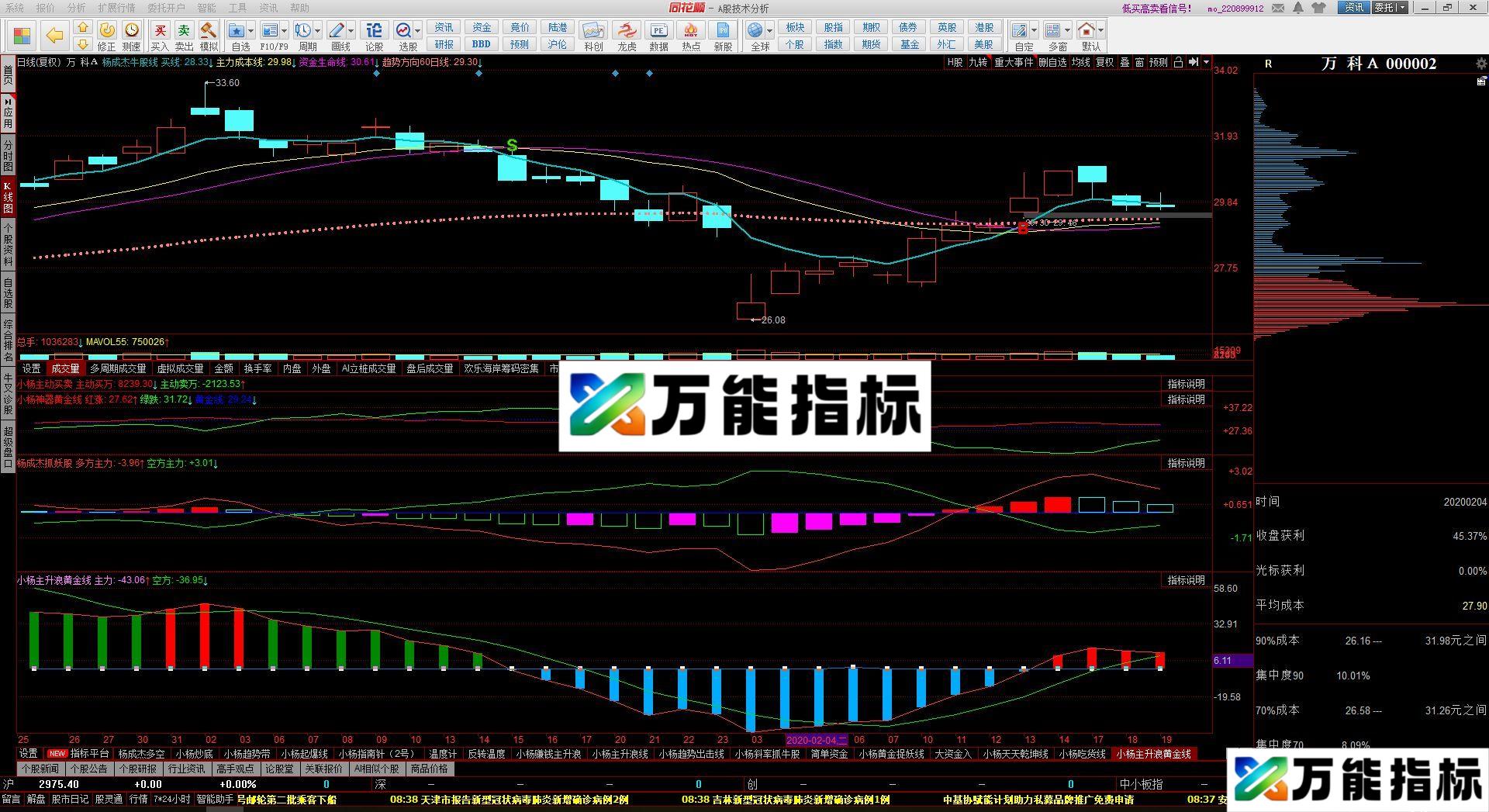Open 模拟 simulated trading via hammer icon

point(208,31)
